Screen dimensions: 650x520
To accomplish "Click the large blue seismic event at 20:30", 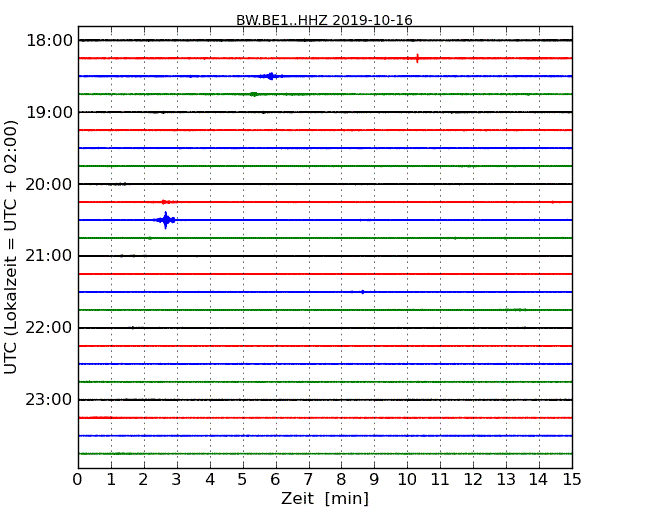I will point(165,220).
